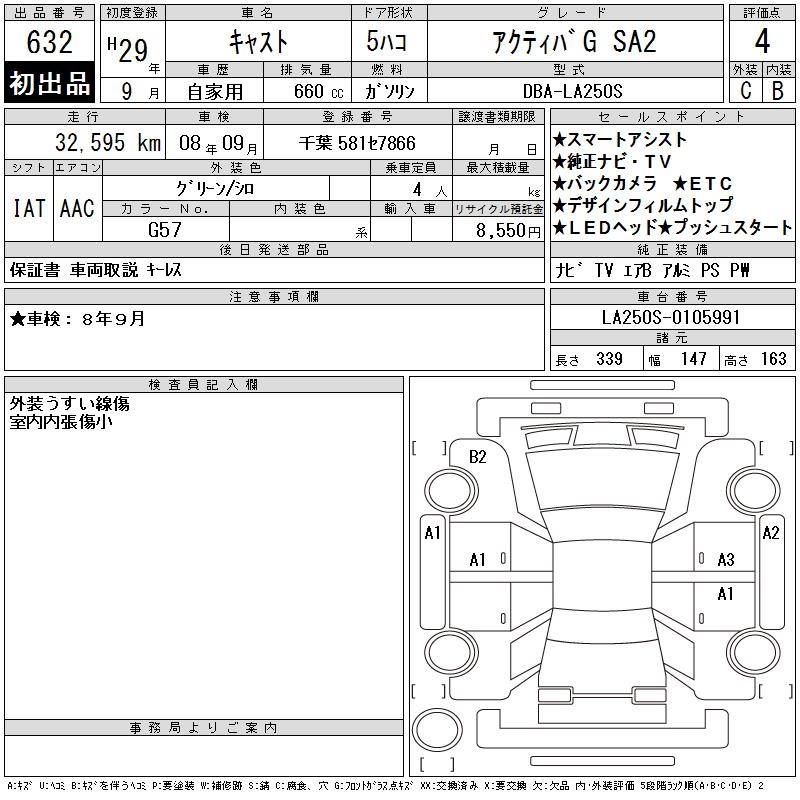Click the lot number 632
Image resolution: width=800 pixels, height=800 pixels.
(x=50, y=43)
